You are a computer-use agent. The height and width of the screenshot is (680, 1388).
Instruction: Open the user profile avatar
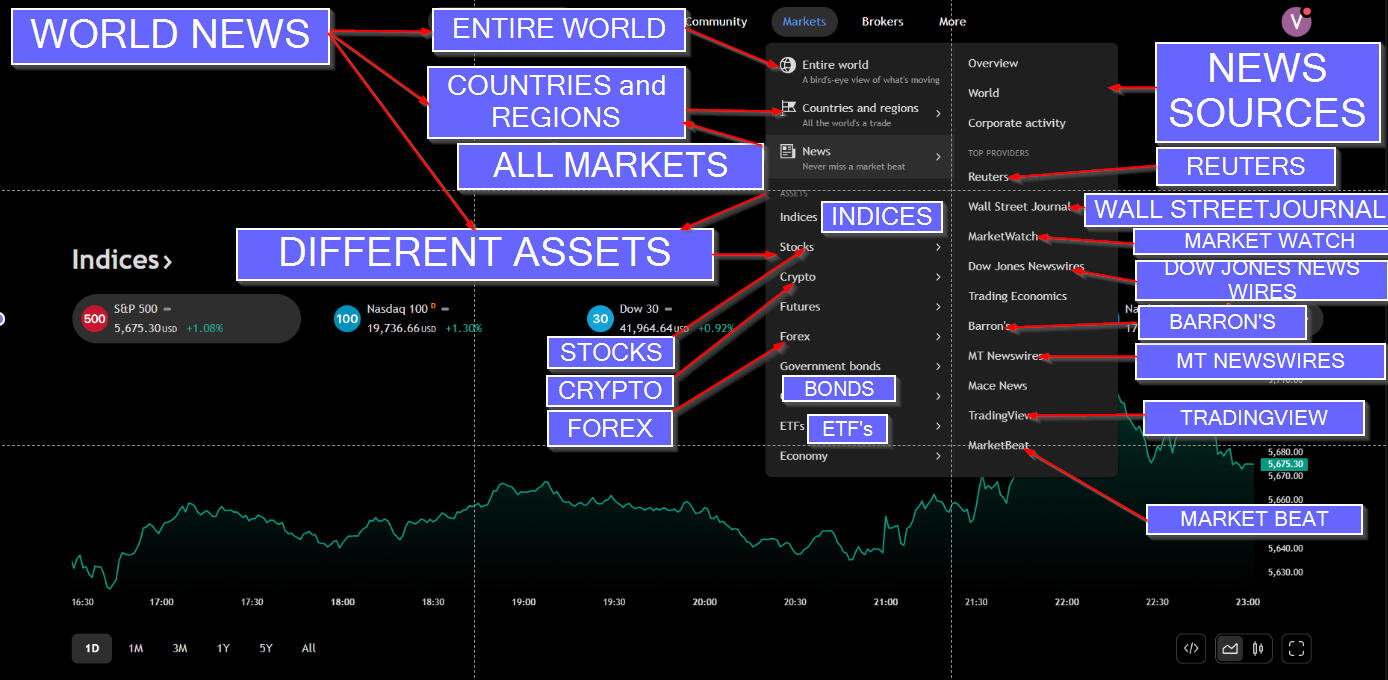[1295, 22]
